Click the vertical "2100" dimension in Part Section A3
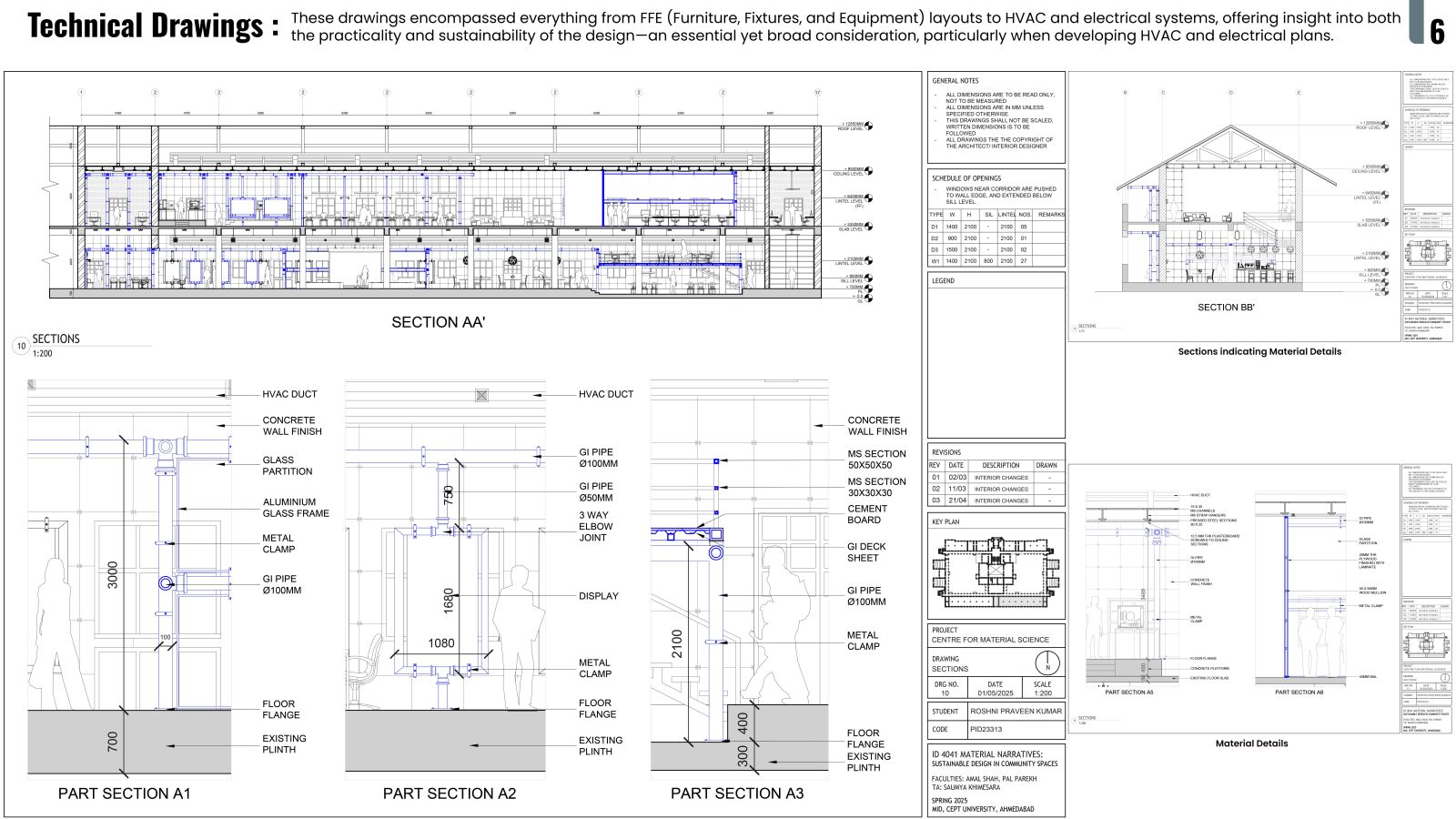The width and height of the screenshot is (1456, 819). click(x=677, y=644)
